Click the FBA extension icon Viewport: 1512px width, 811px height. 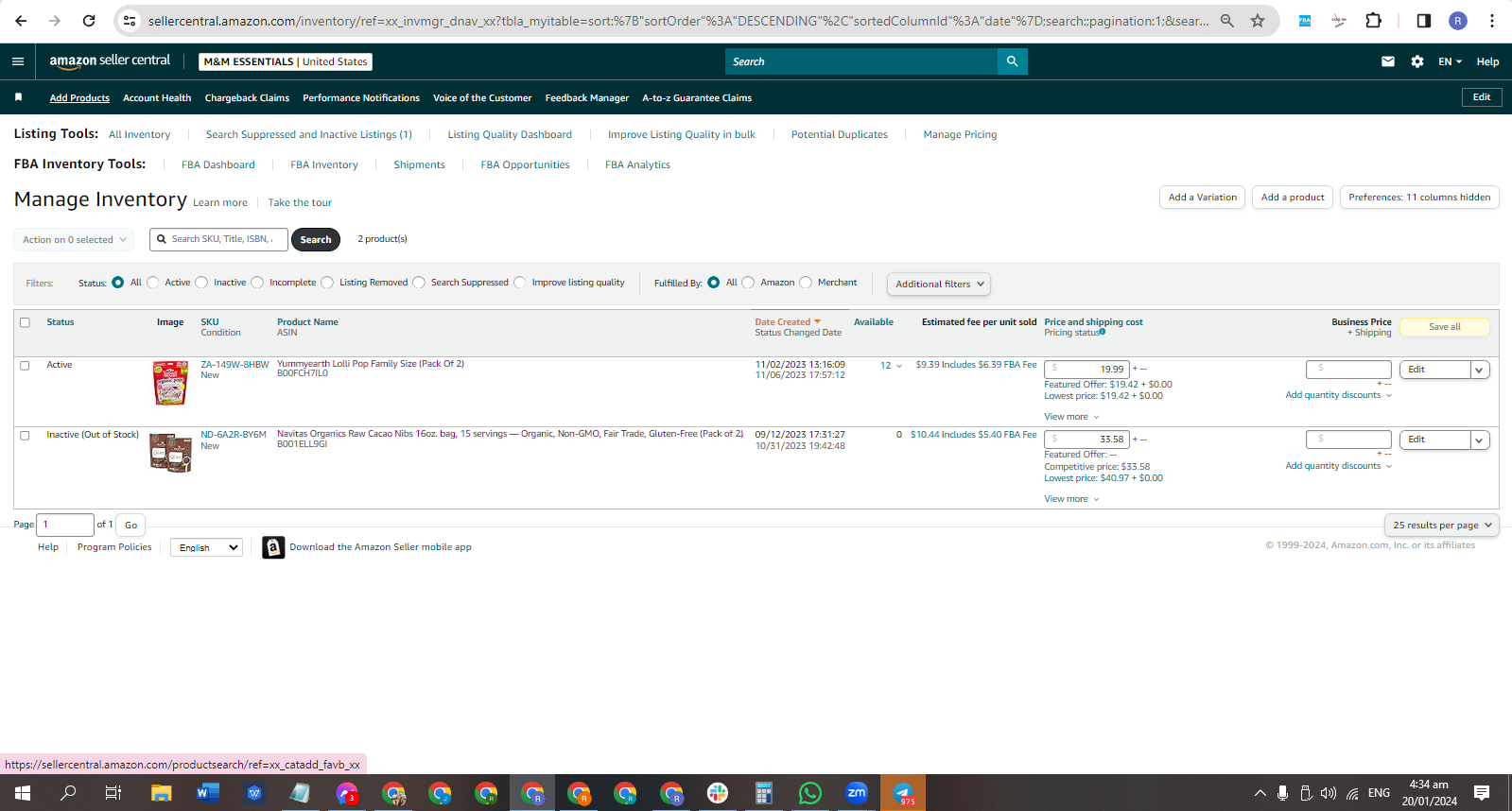[x=1305, y=21]
